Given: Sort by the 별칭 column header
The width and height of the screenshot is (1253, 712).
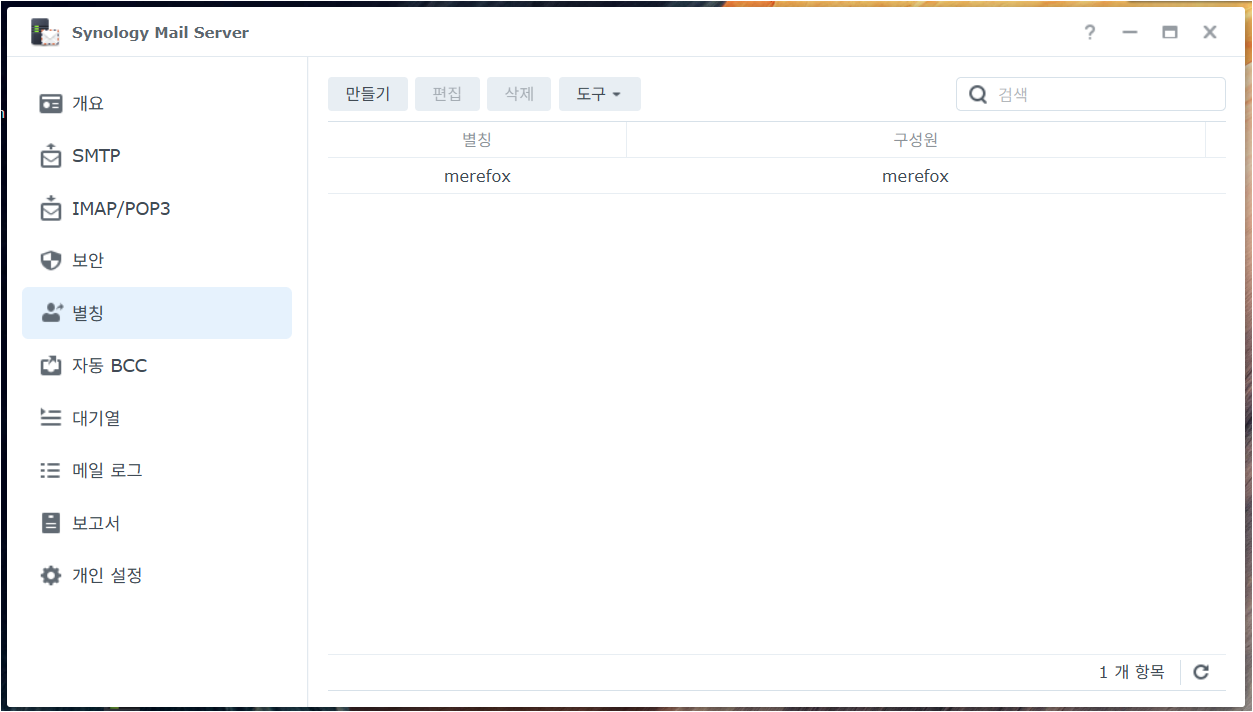Looking at the screenshot, I should (477, 139).
